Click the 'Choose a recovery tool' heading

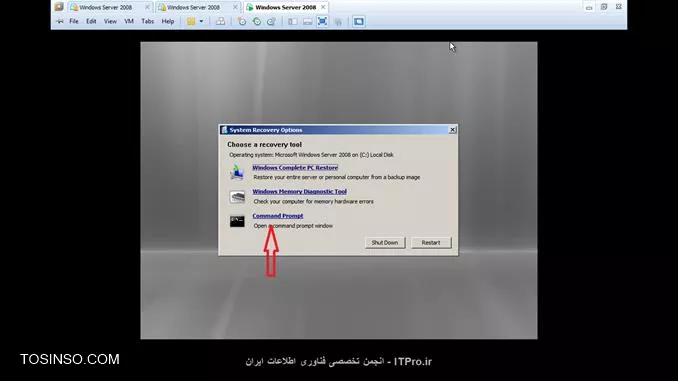click(x=265, y=144)
